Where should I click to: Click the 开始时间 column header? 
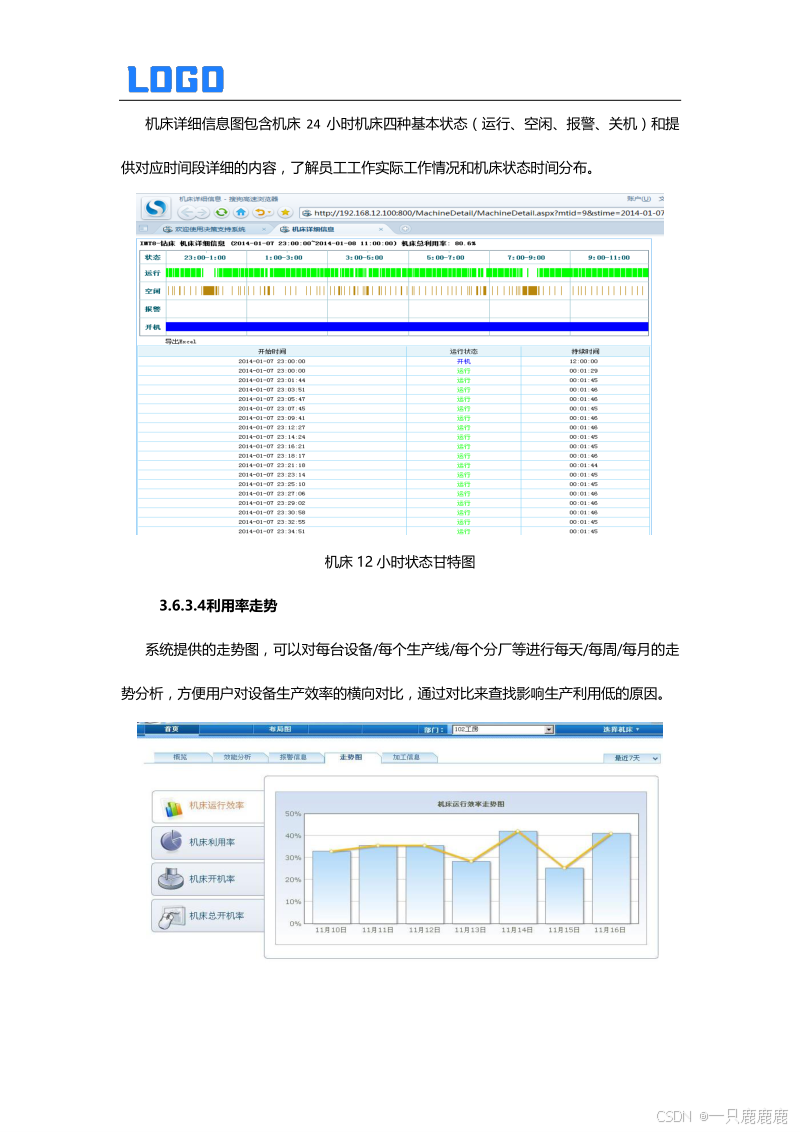271,352
